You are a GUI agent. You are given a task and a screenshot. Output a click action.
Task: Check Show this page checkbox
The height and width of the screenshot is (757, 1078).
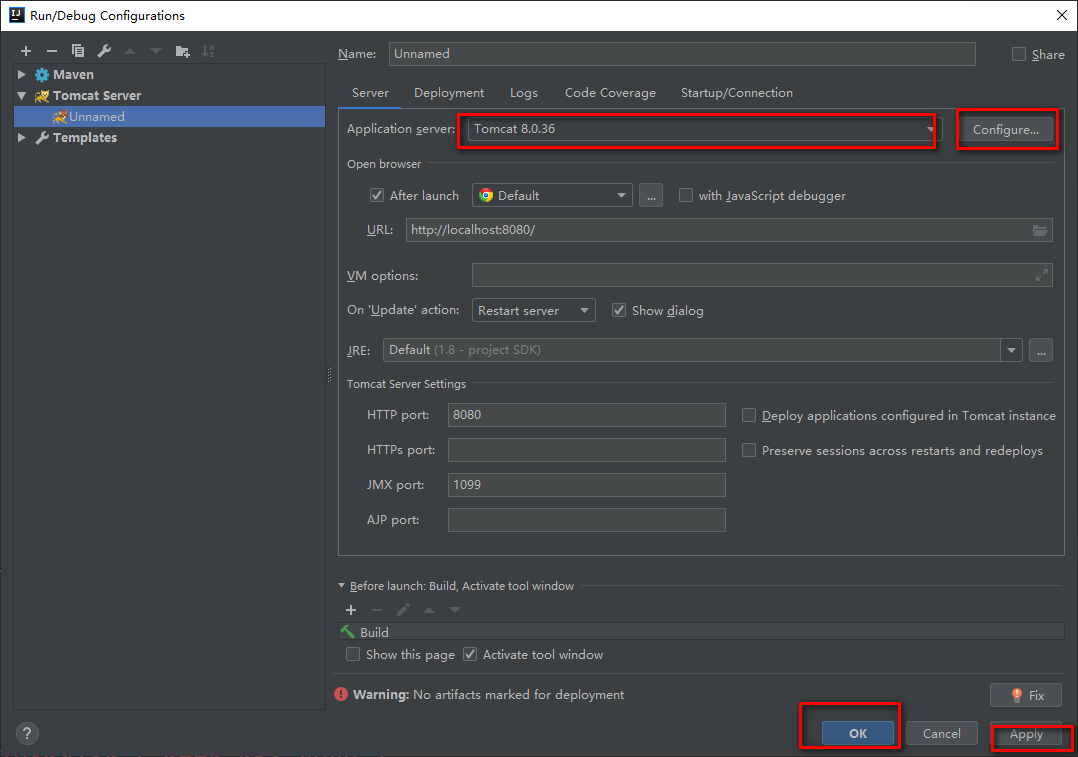(x=353, y=655)
